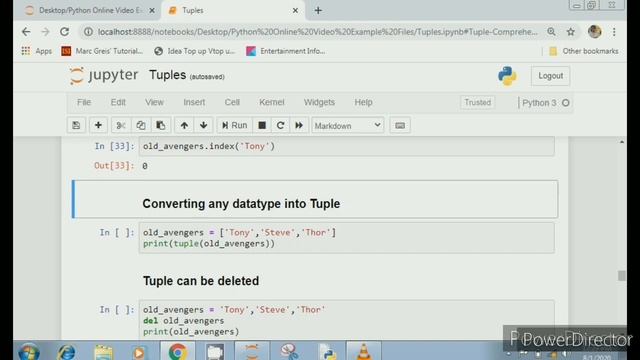Select the Tuple can be deleted heading

201,281
